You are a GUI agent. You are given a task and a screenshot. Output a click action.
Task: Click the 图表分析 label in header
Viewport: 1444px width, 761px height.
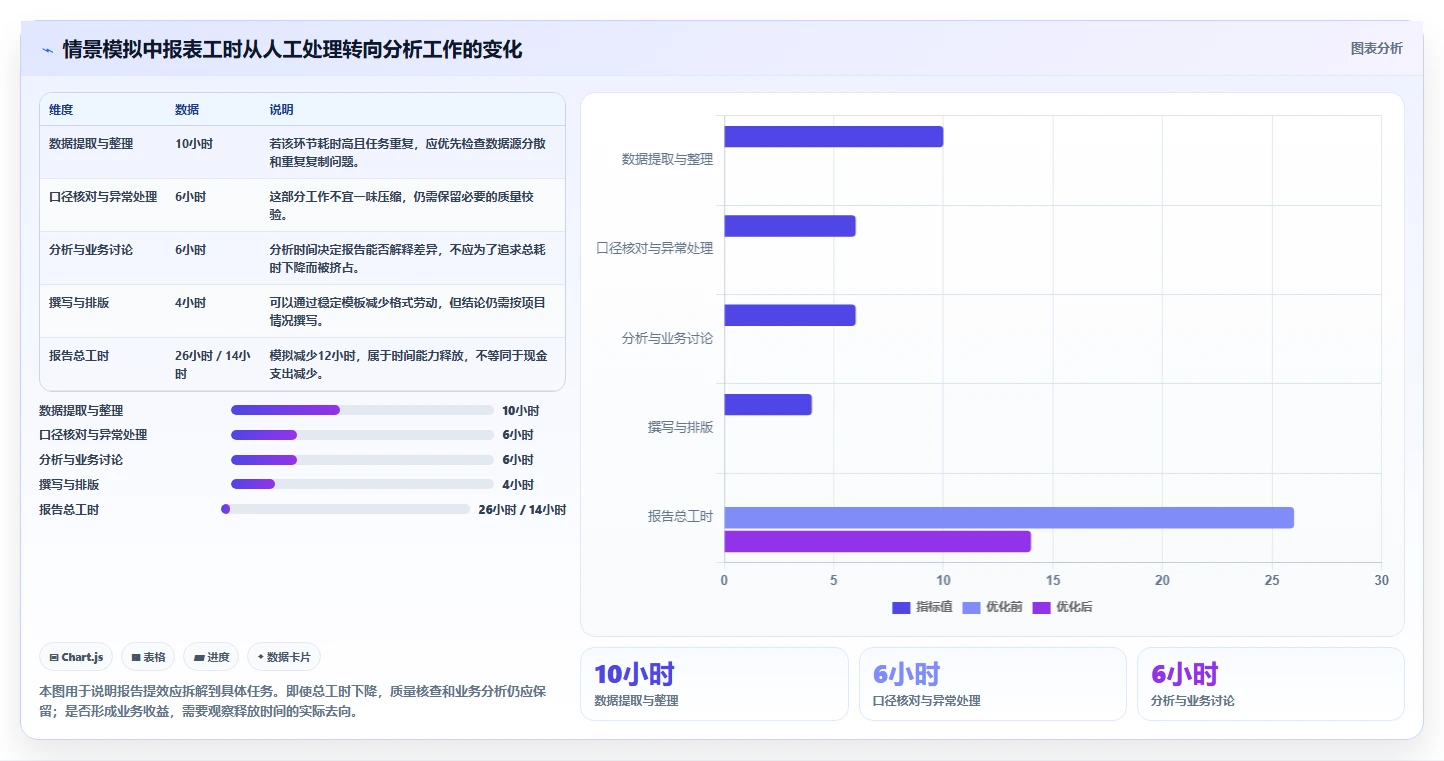[x=1376, y=48]
